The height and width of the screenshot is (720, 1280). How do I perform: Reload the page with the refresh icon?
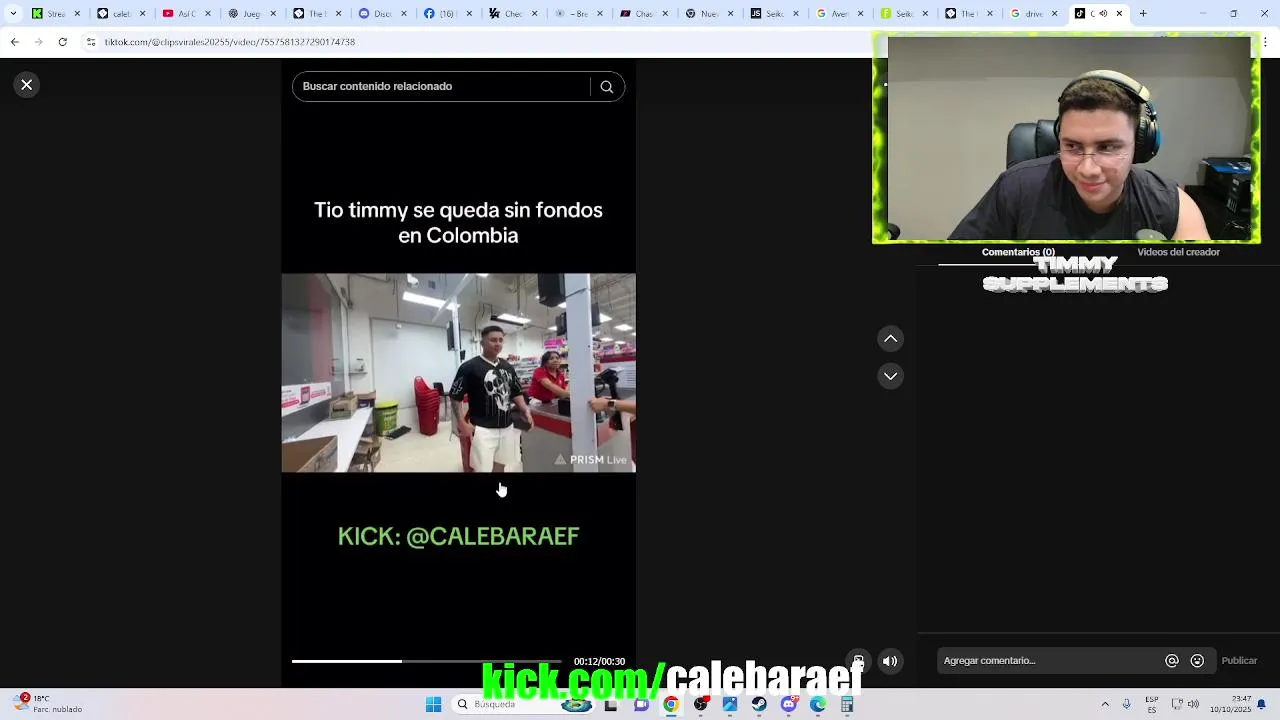62,42
